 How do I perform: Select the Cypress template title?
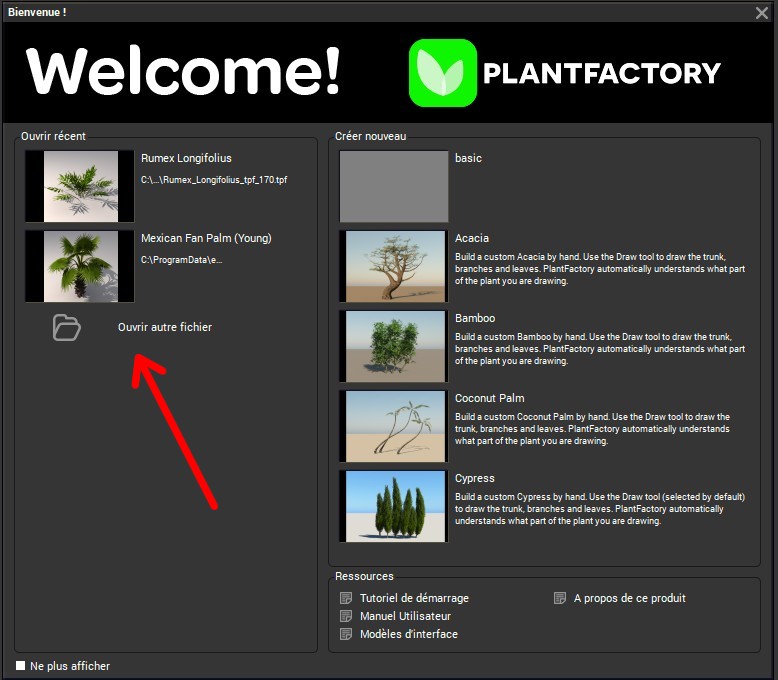point(475,478)
